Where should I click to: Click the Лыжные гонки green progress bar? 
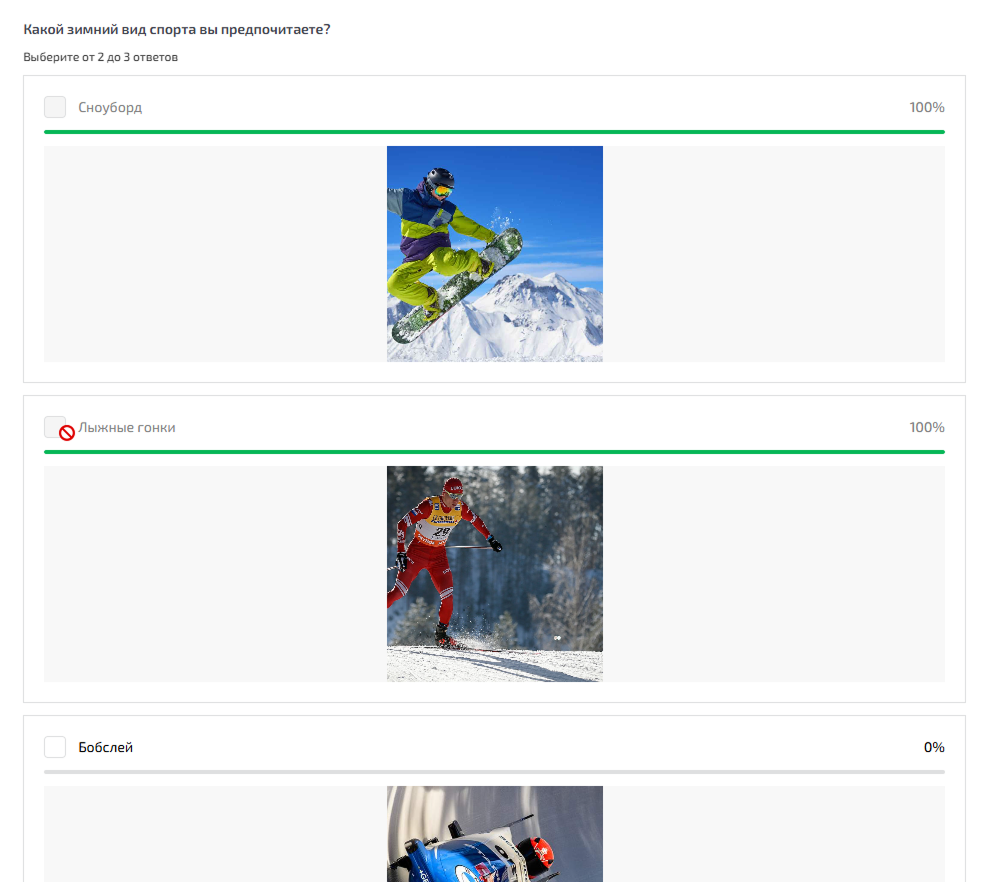(494, 452)
